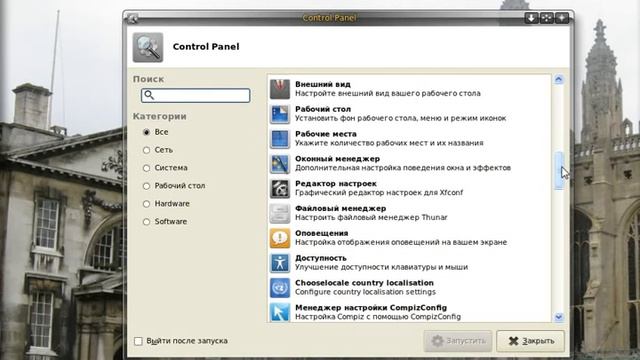
Task: Select the Сеть category radio button
Action: [146, 150]
